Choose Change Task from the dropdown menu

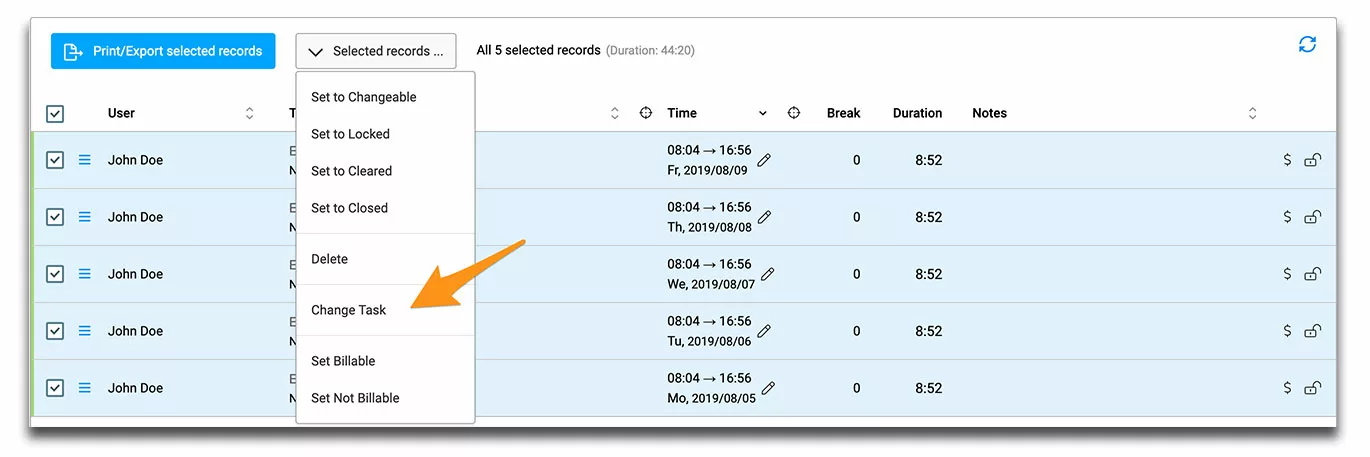pyautogui.click(x=348, y=310)
